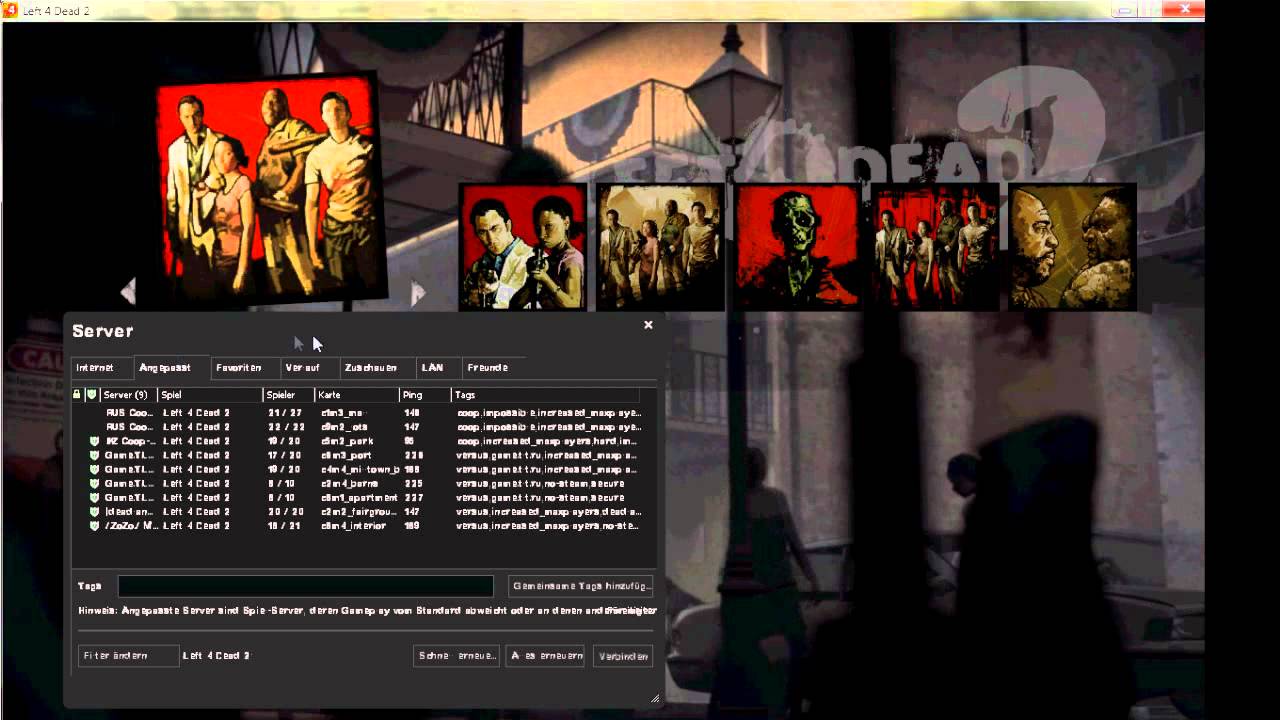
Task: Click the 'c2m2_fairgrou...' map cell
Action: [x=359, y=511]
